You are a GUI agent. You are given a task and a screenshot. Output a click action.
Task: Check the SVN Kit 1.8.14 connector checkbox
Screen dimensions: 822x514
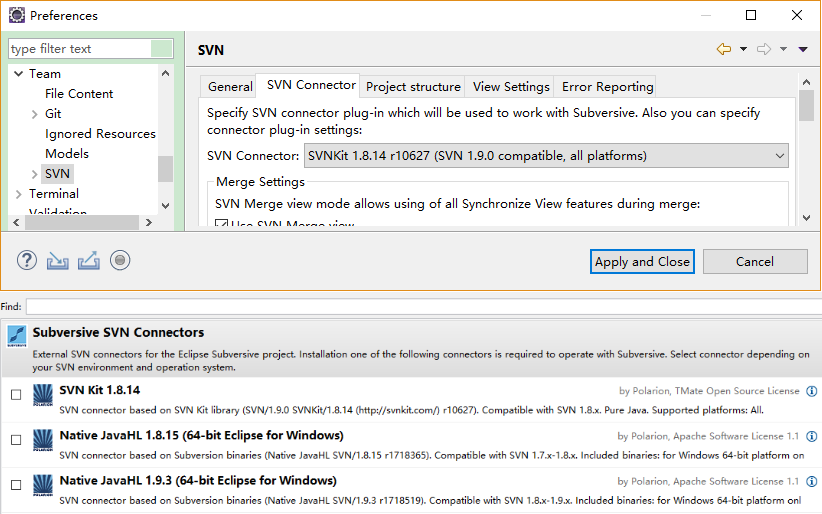coord(16,394)
